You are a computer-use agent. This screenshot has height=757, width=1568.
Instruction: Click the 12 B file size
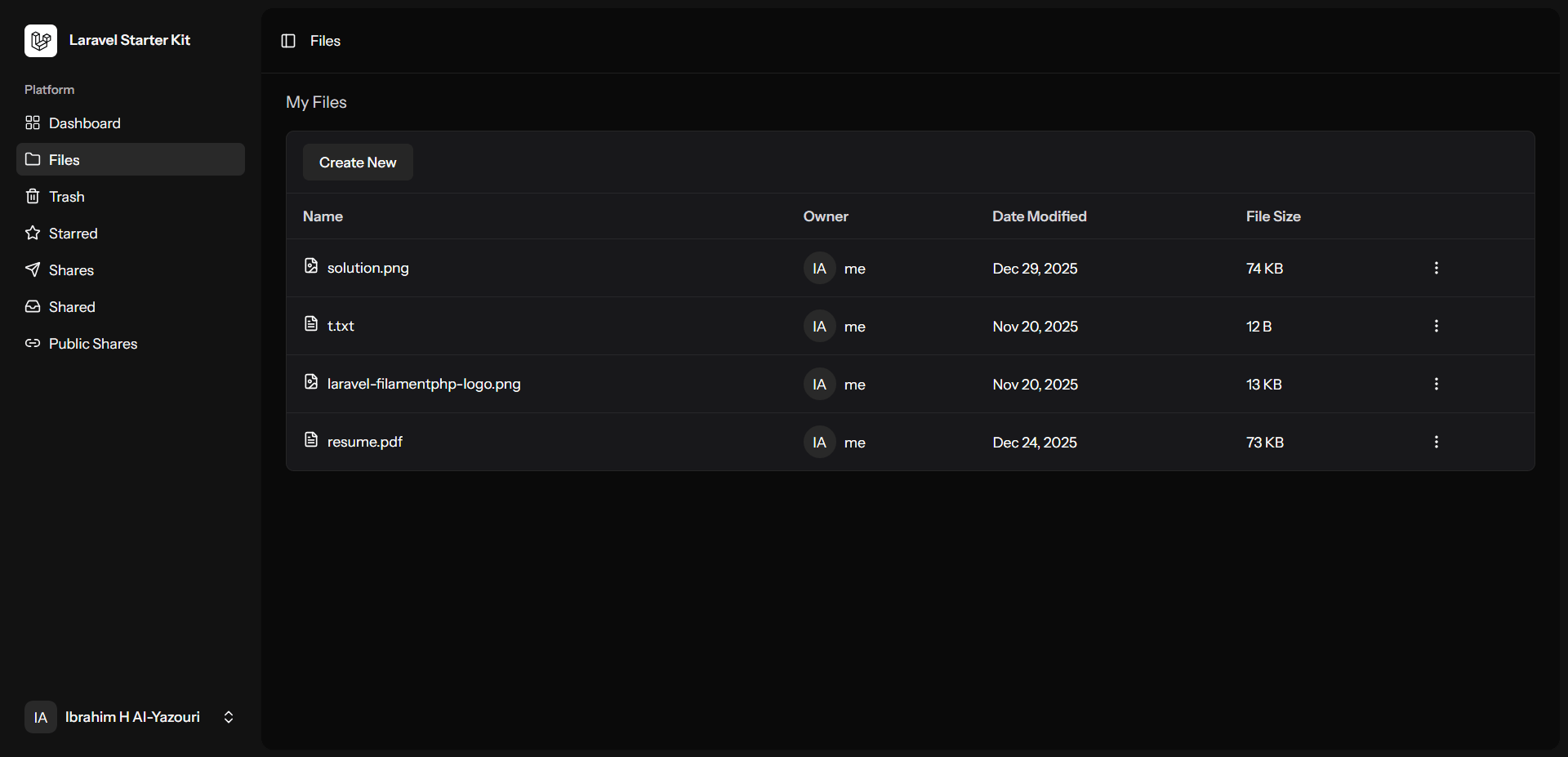pos(1259,327)
